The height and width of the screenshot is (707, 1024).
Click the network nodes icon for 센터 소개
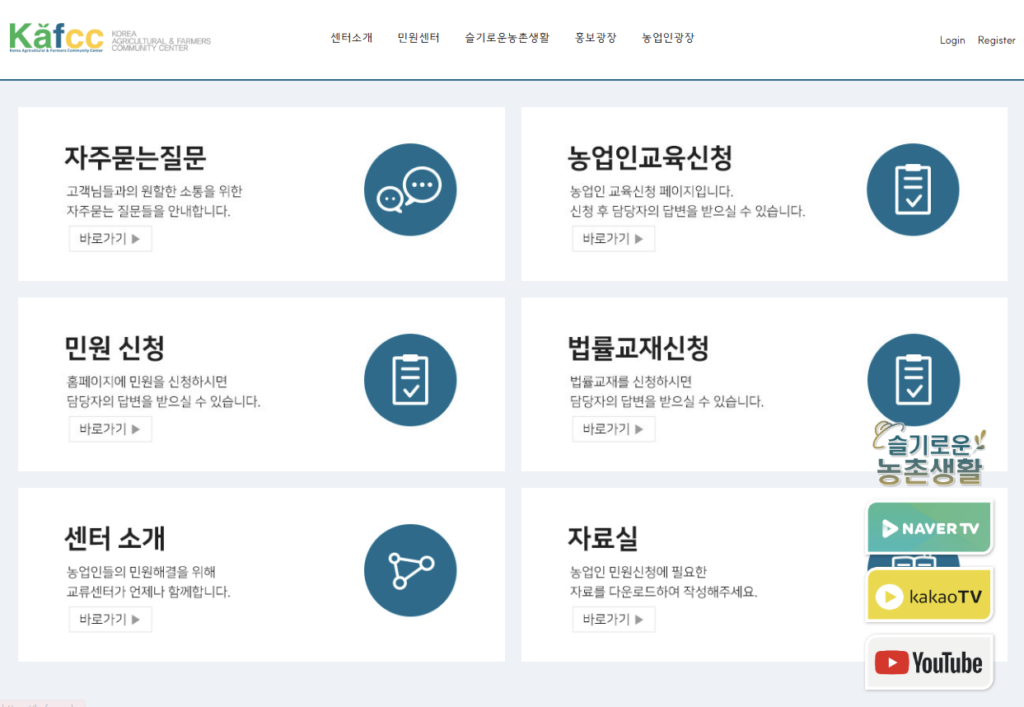(410, 571)
